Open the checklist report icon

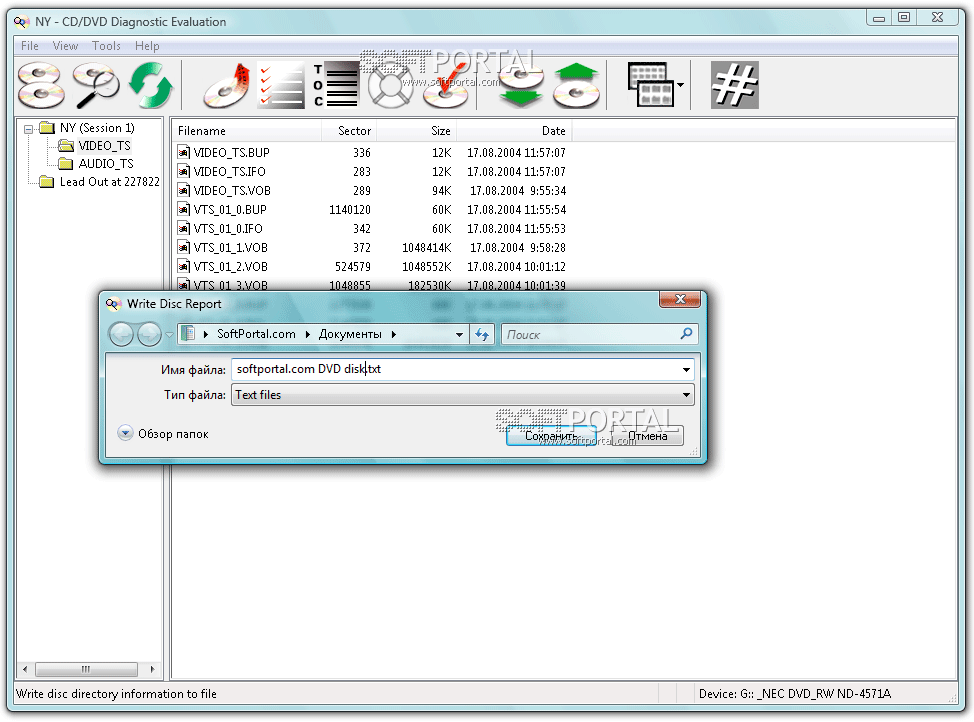point(280,85)
